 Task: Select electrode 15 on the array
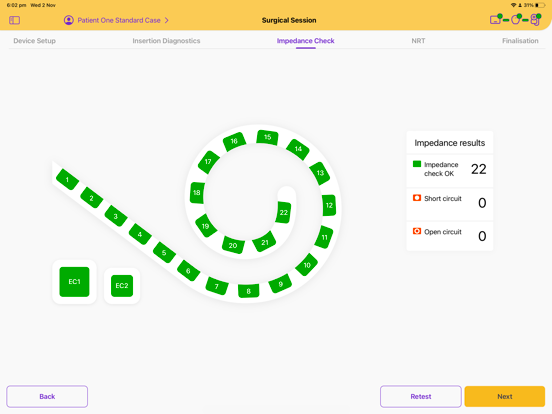pyautogui.click(x=268, y=137)
